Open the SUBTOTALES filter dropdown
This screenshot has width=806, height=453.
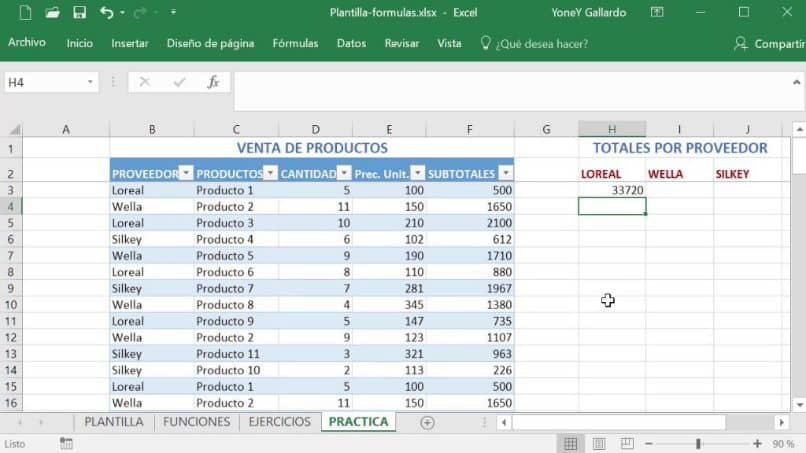pos(506,173)
